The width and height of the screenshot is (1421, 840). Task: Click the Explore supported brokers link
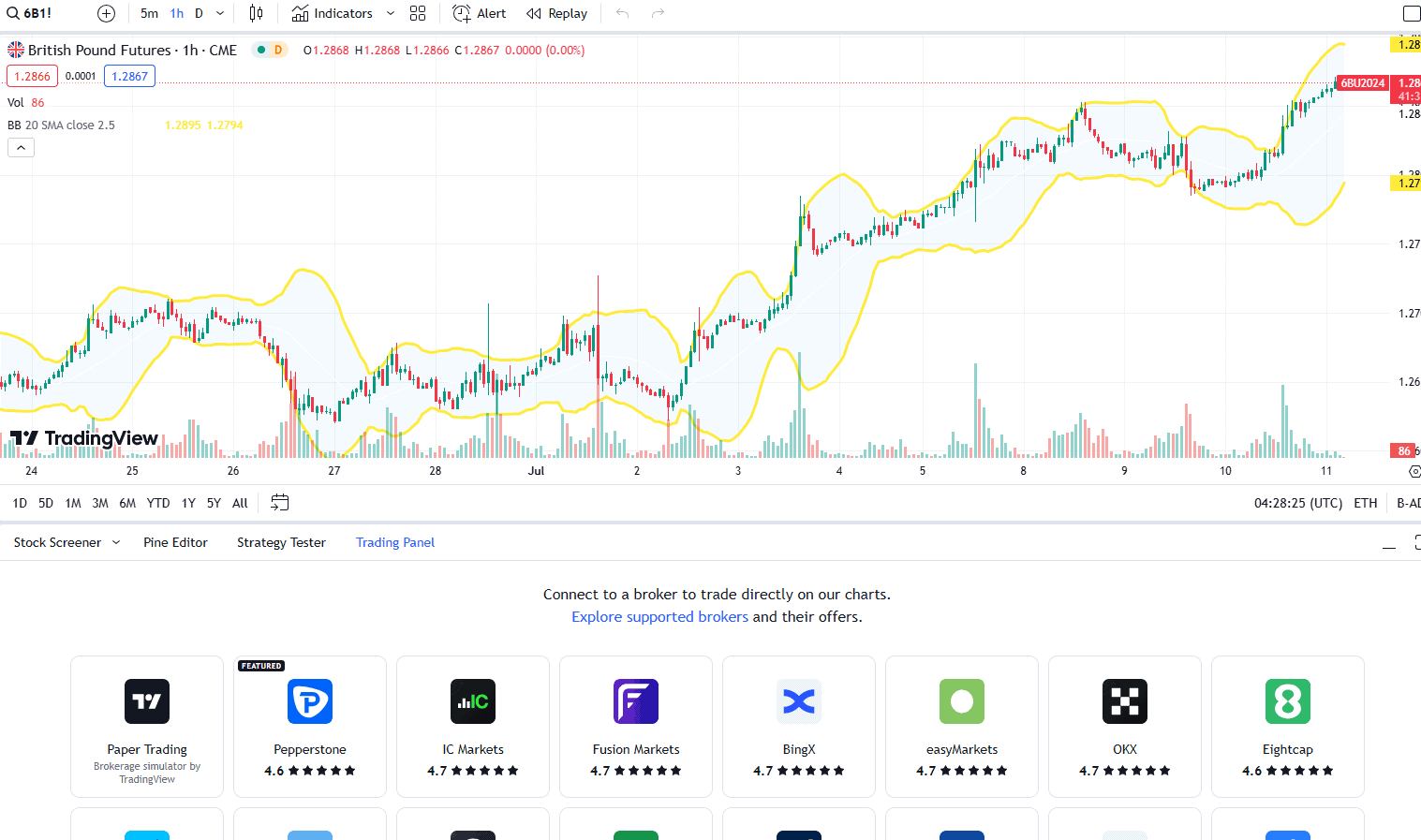[659, 616]
